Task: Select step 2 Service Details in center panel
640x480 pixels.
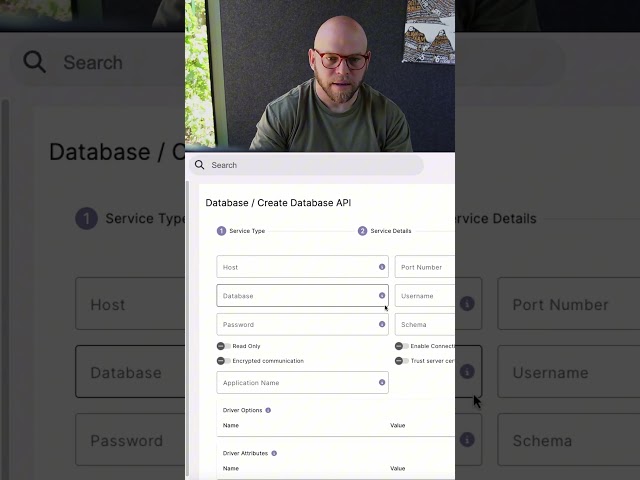Action: tap(384, 231)
